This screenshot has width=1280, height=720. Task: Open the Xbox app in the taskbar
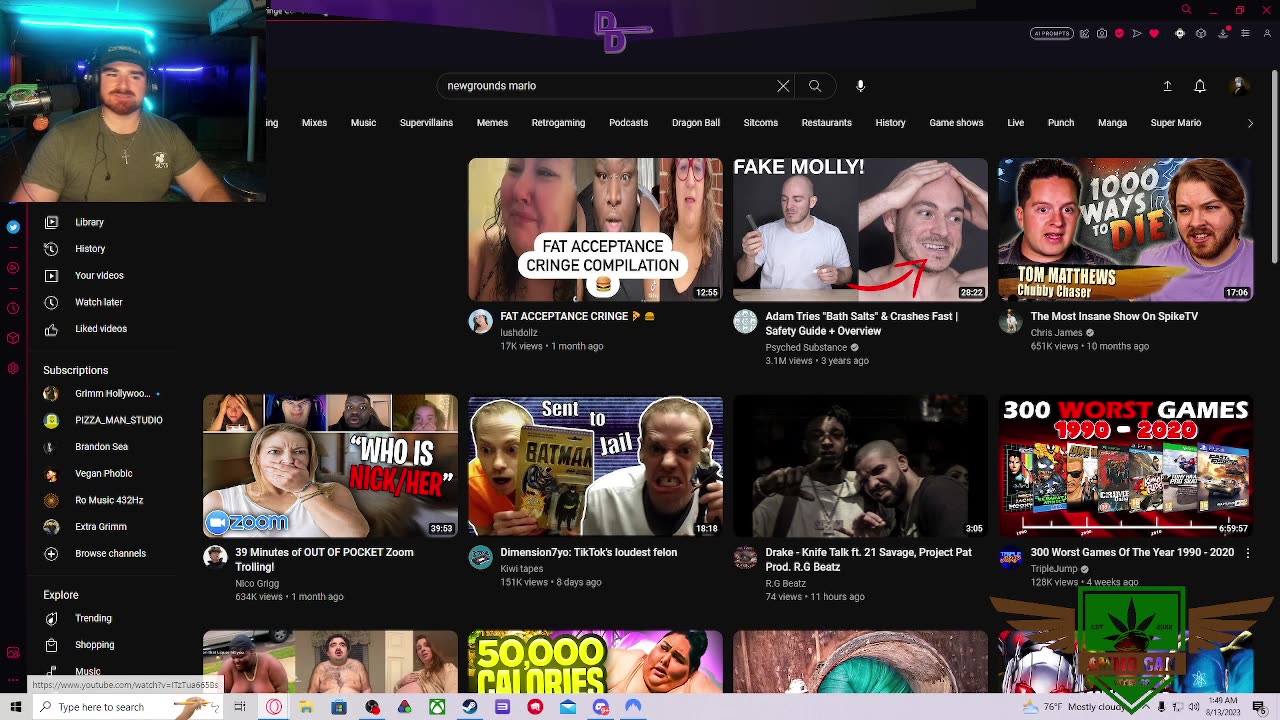(x=437, y=707)
